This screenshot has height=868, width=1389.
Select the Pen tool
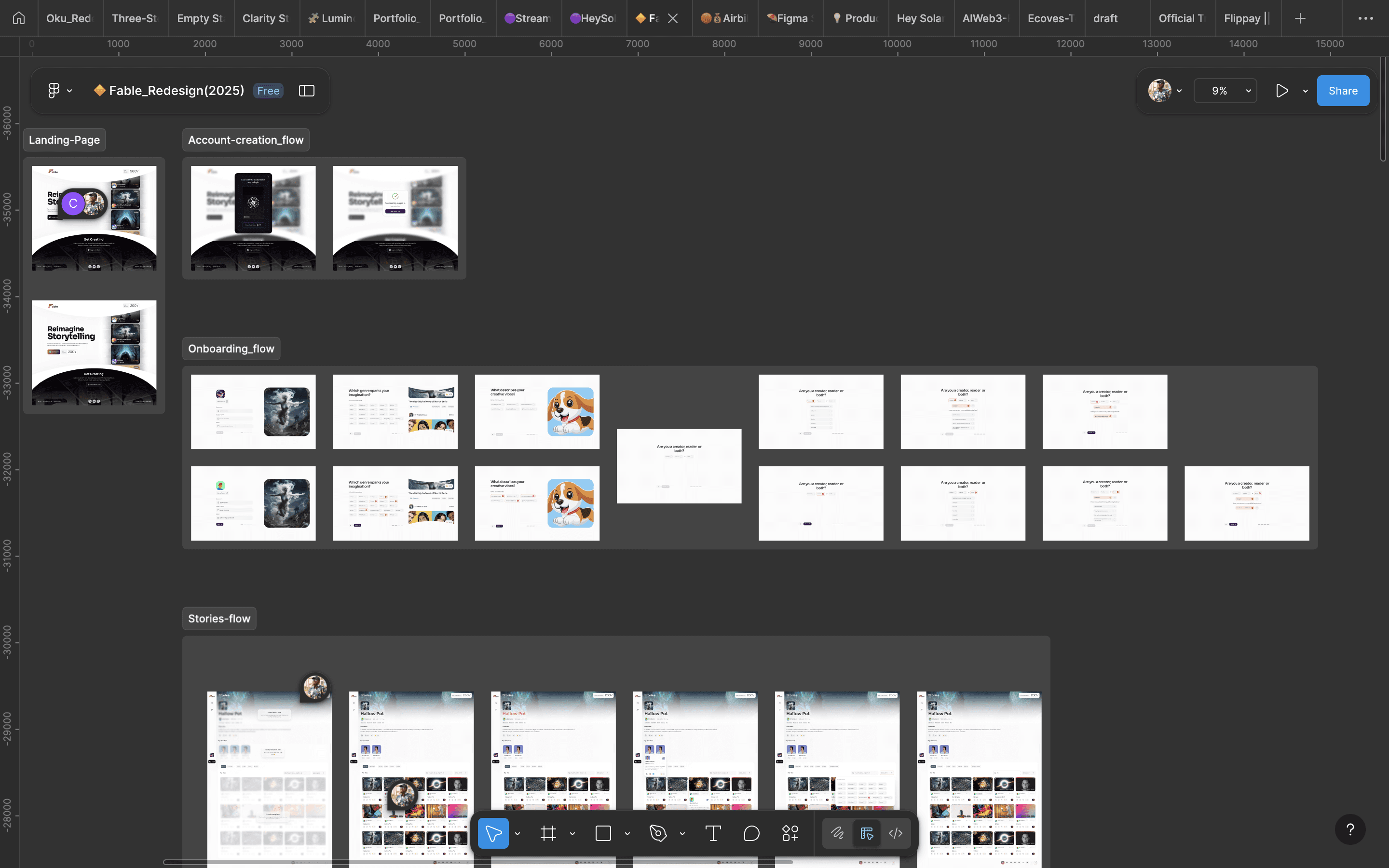pyautogui.click(x=658, y=833)
